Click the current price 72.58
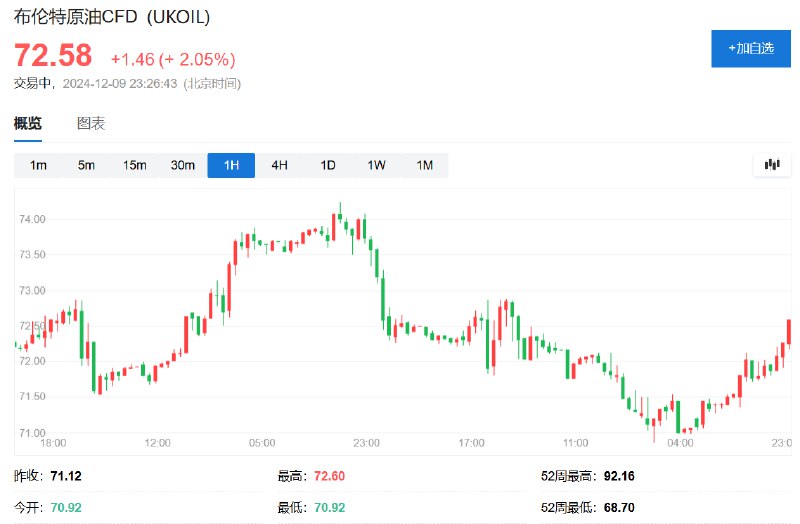This screenshot has width=800, height=524. coord(53,55)
